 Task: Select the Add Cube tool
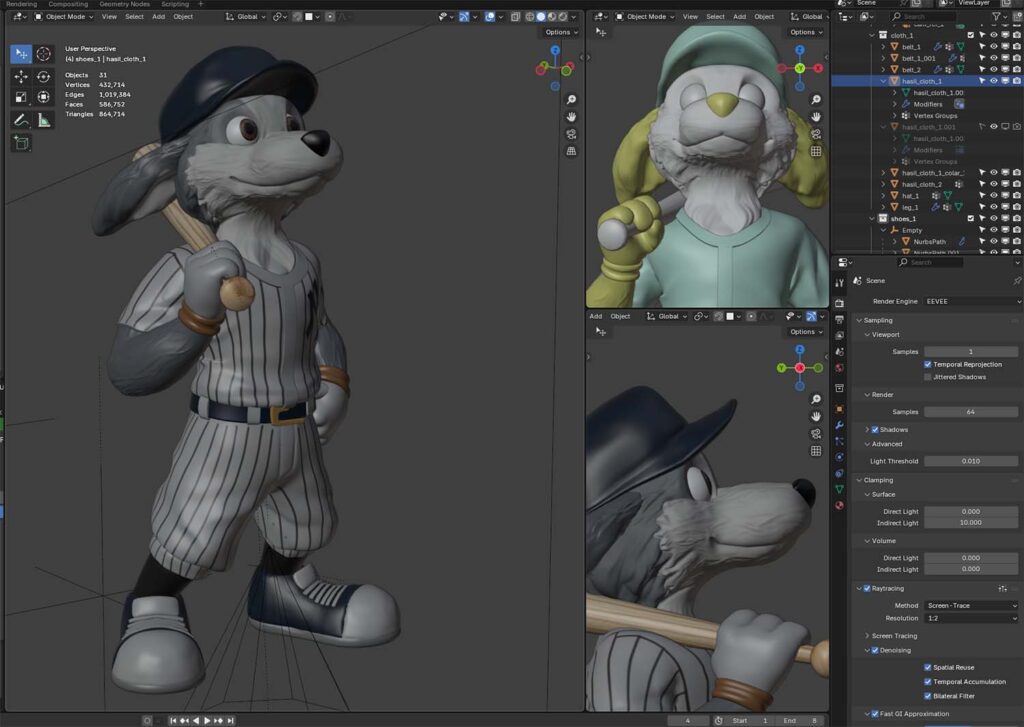pyautogui.click(x=21, y=143)
